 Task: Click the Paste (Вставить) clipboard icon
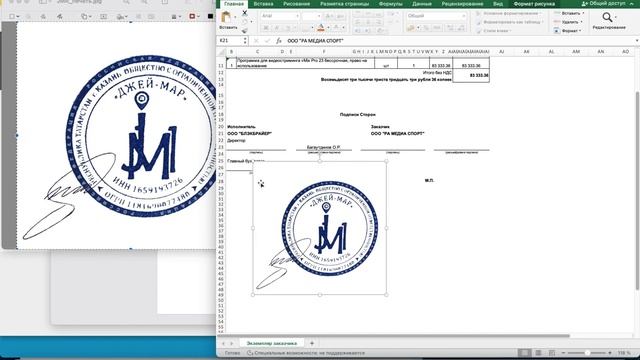click(x=226, y=17)
